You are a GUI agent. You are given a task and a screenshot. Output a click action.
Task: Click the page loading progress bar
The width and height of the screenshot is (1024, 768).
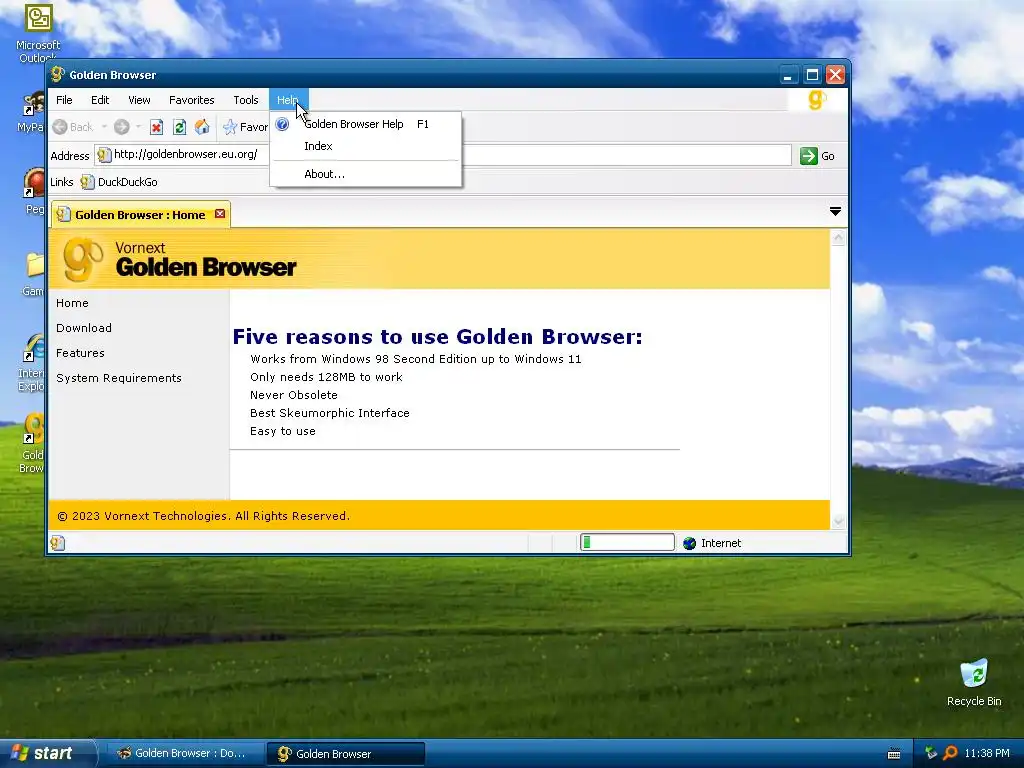pos(627,542)
